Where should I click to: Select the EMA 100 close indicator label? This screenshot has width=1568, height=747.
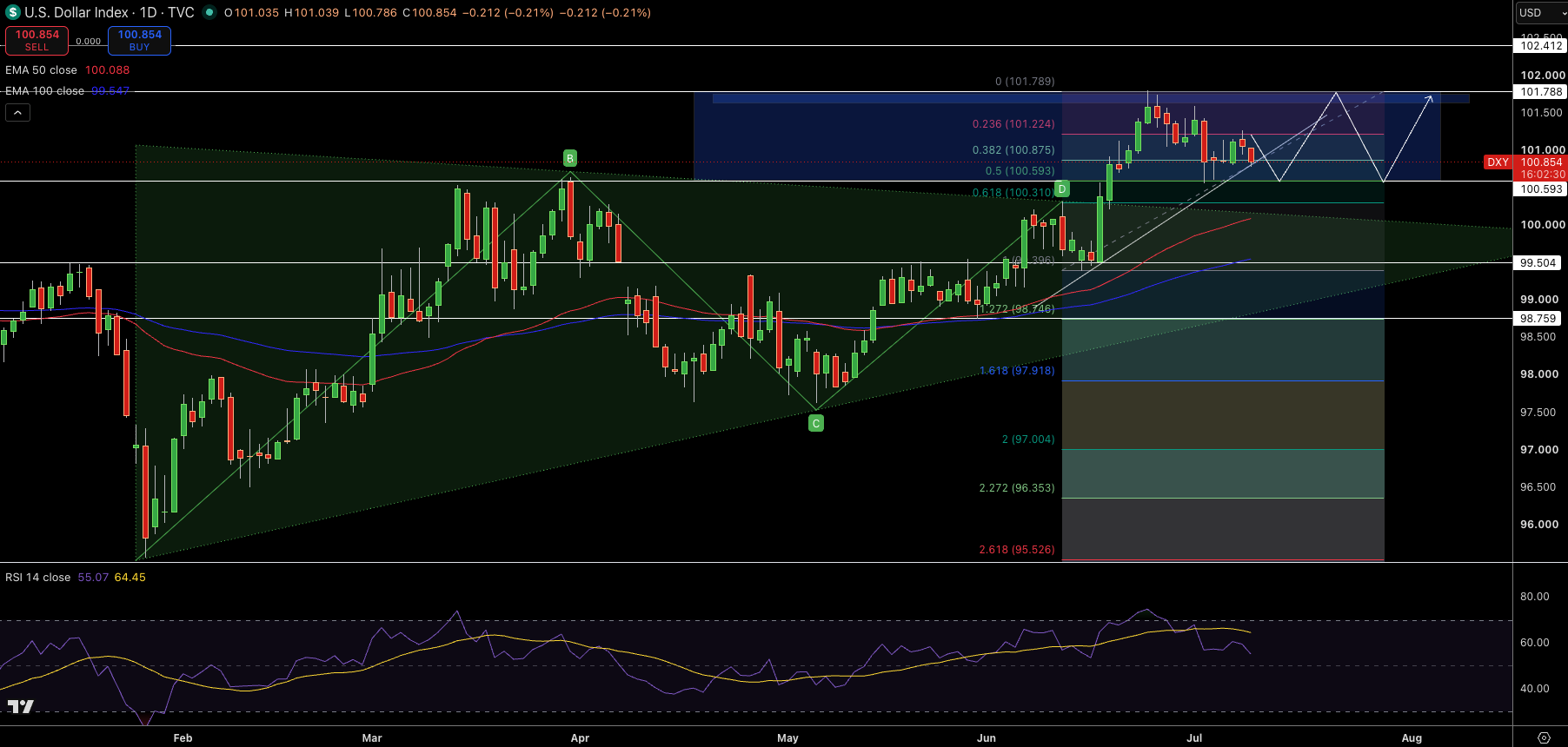coord(44,91)
